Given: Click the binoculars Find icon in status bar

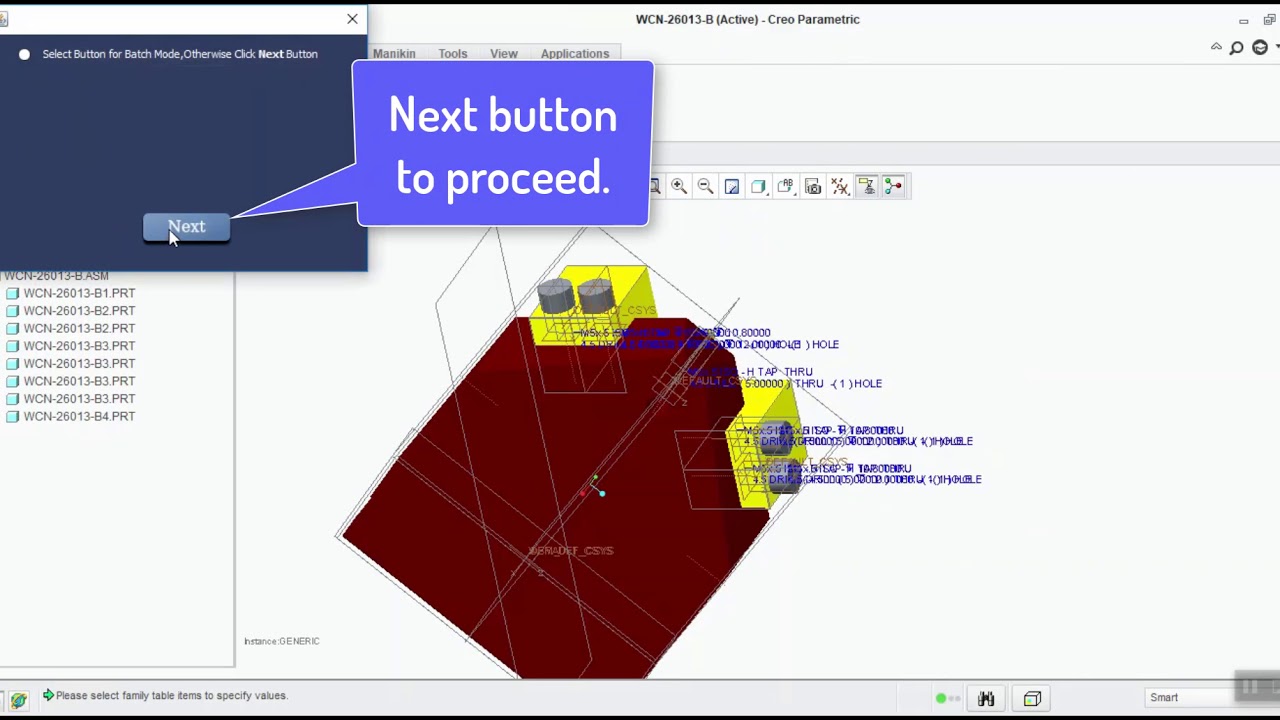Looking at the screenshot, I should pos(986,698).
